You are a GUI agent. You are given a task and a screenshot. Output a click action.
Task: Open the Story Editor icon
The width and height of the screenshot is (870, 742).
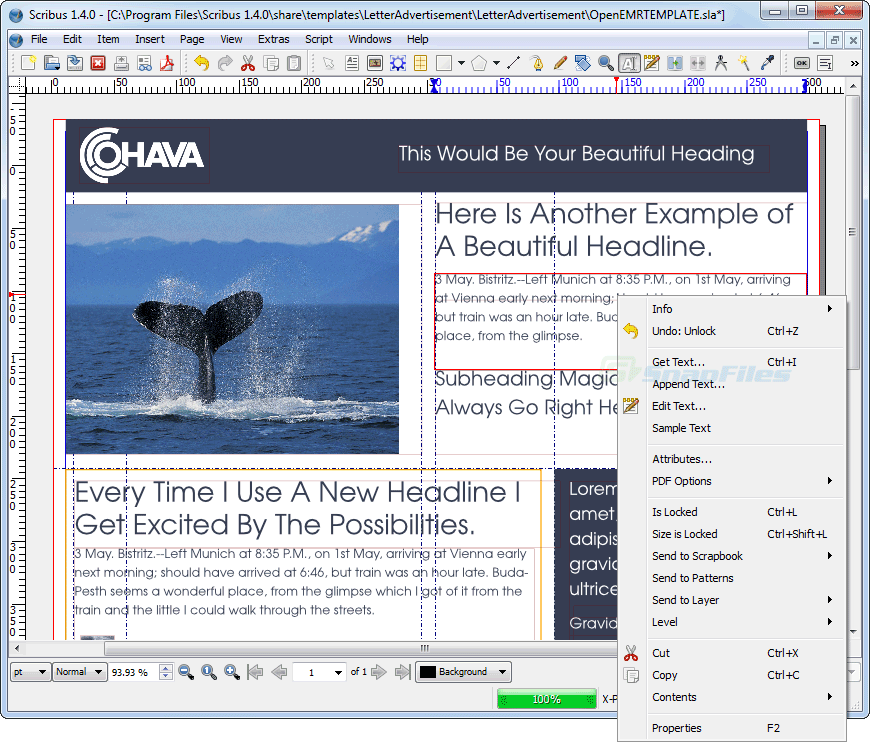[650, 62]
